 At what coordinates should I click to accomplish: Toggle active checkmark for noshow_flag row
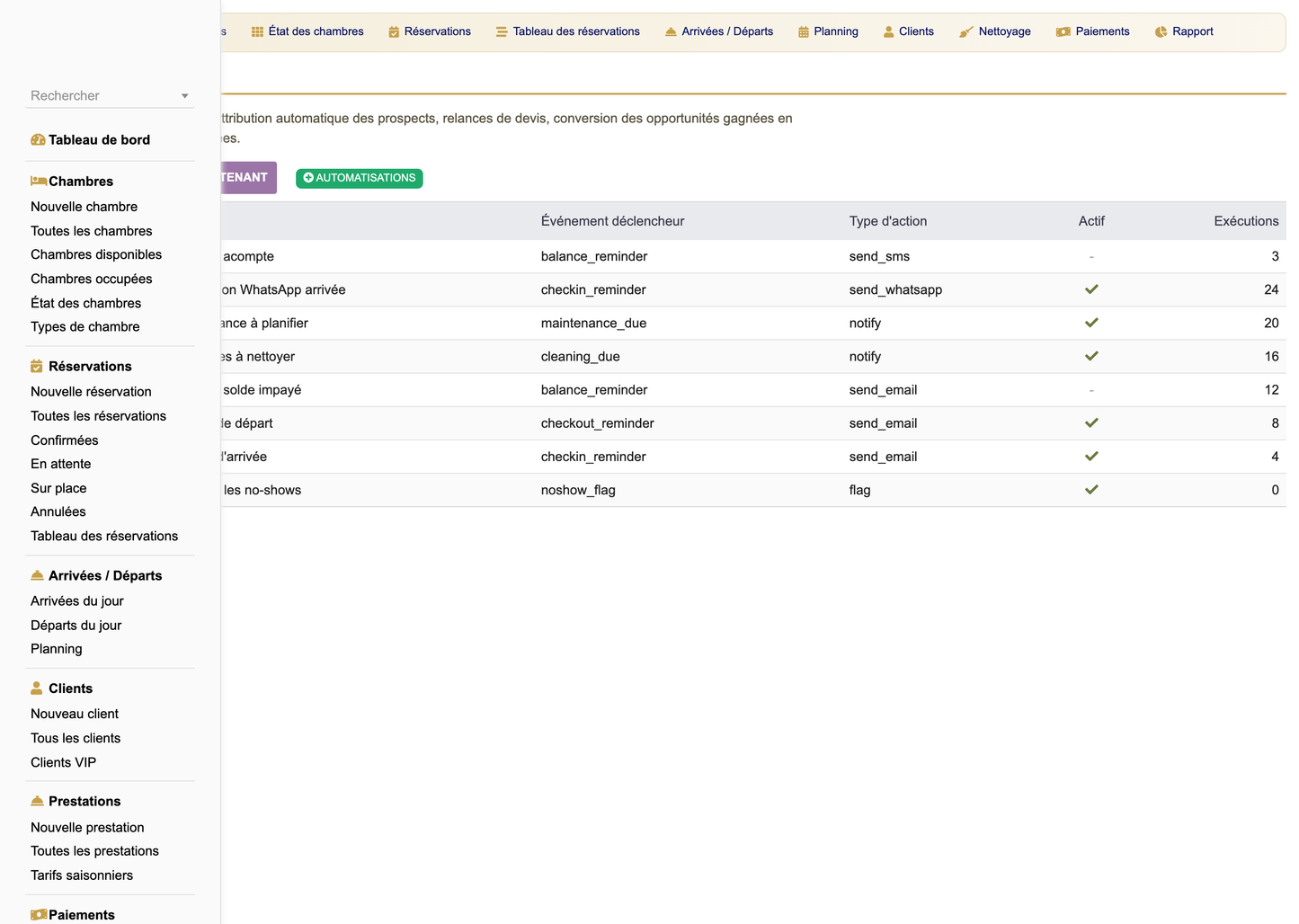coord(1091,490)
